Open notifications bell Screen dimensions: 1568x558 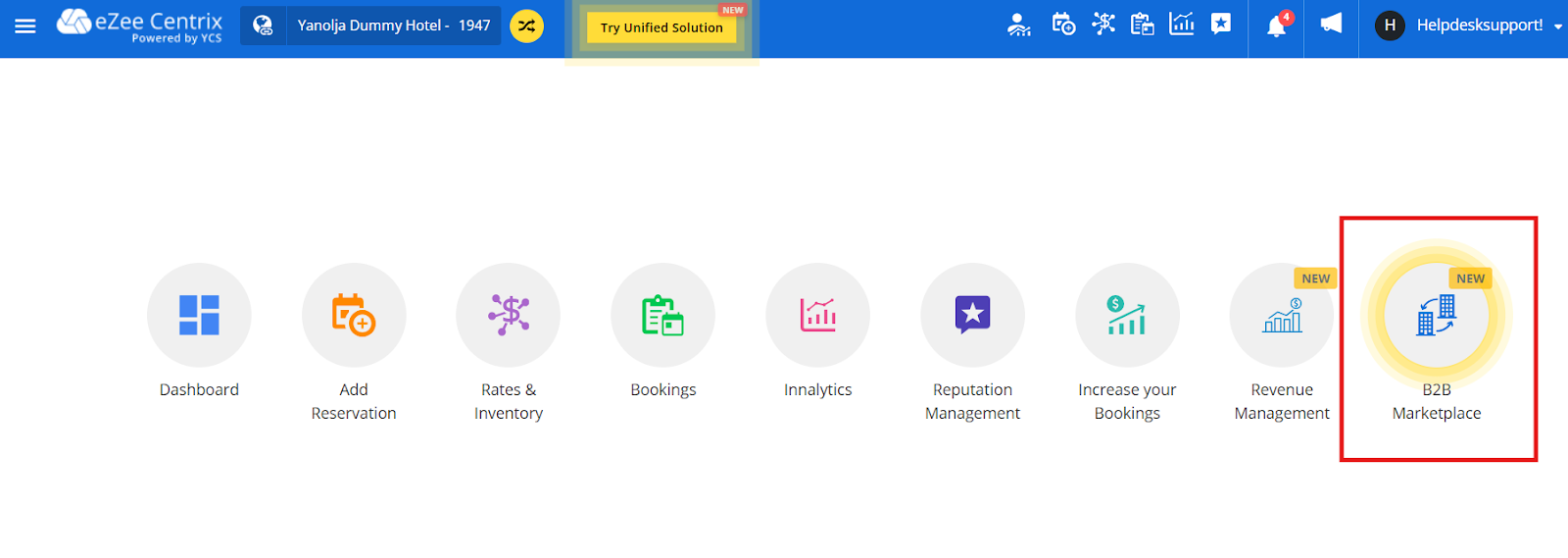[1277, 25]
